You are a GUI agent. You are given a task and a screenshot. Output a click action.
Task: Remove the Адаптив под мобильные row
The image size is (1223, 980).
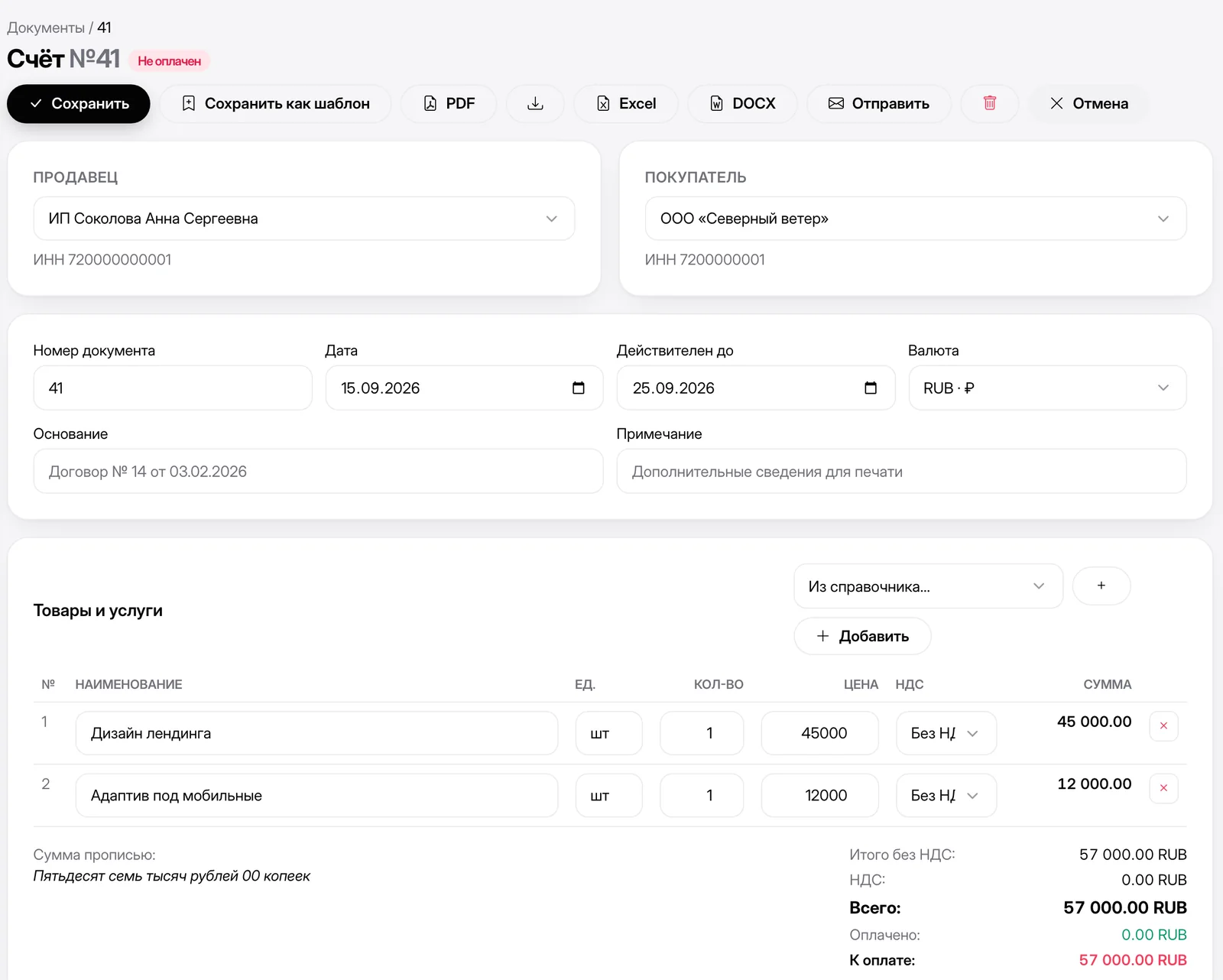1163,788
